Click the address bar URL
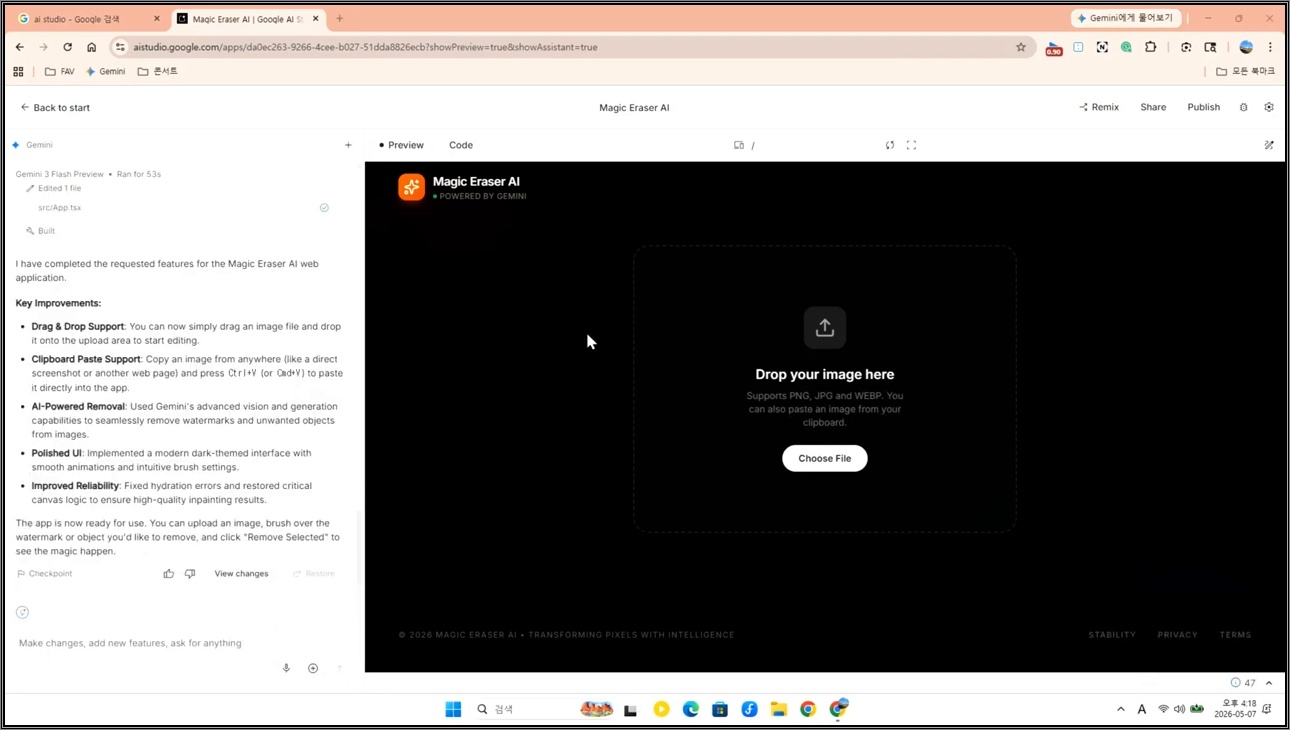The image size is (1290, 730). pyautogui.click(x=365, y=47)
